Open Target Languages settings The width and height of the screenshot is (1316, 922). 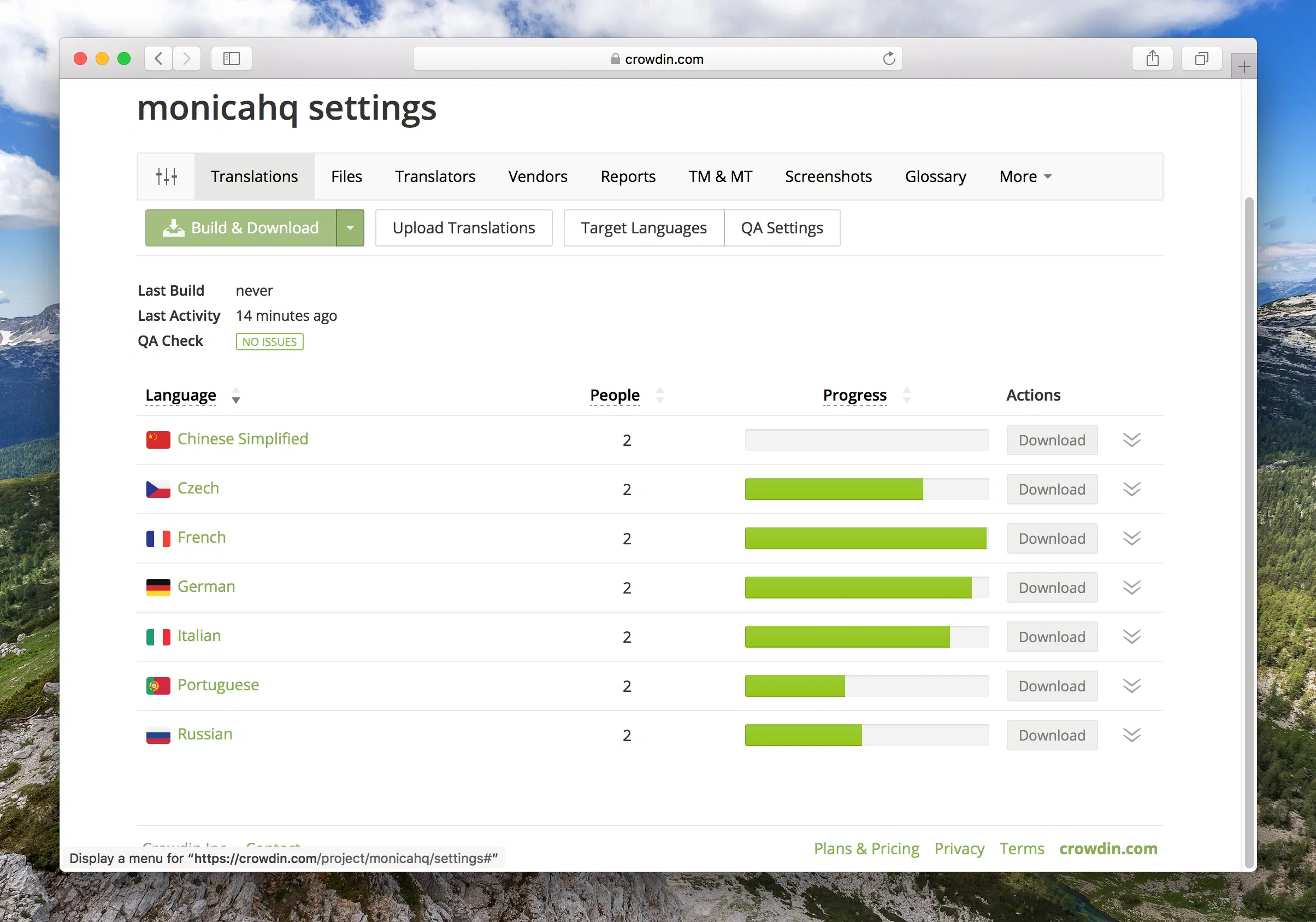pos(644,228)
